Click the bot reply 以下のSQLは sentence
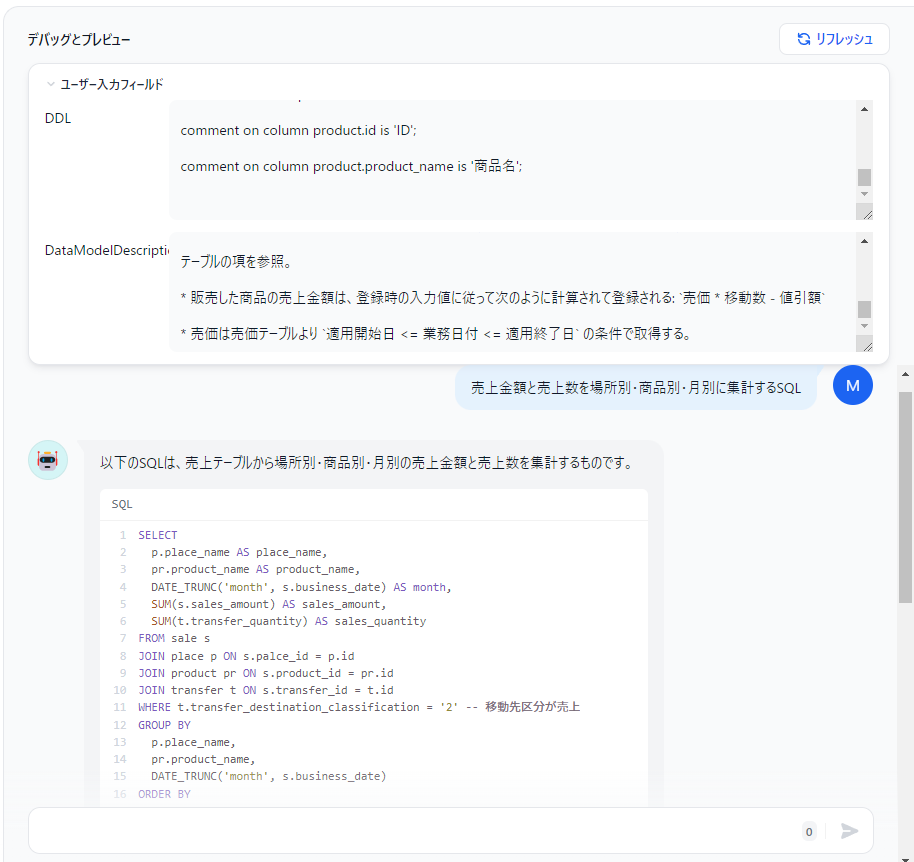Image resolution: width=914 pixels, height=862 pixels. [x=367, y=463]
